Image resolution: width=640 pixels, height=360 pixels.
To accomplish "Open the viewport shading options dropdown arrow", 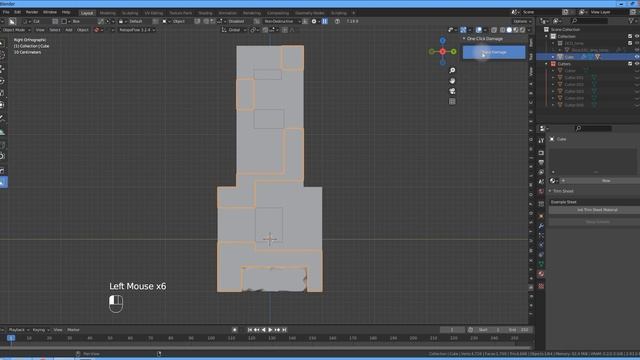I will [x=529, y=30].
